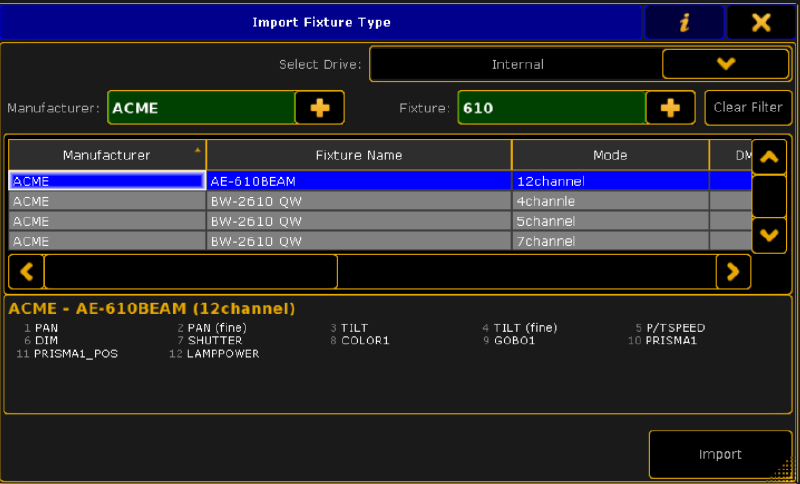The width and height of the screenshot is (800, 484).
Task: Select the BW-2610 QW 4channle row
Action: pos(359,201)
